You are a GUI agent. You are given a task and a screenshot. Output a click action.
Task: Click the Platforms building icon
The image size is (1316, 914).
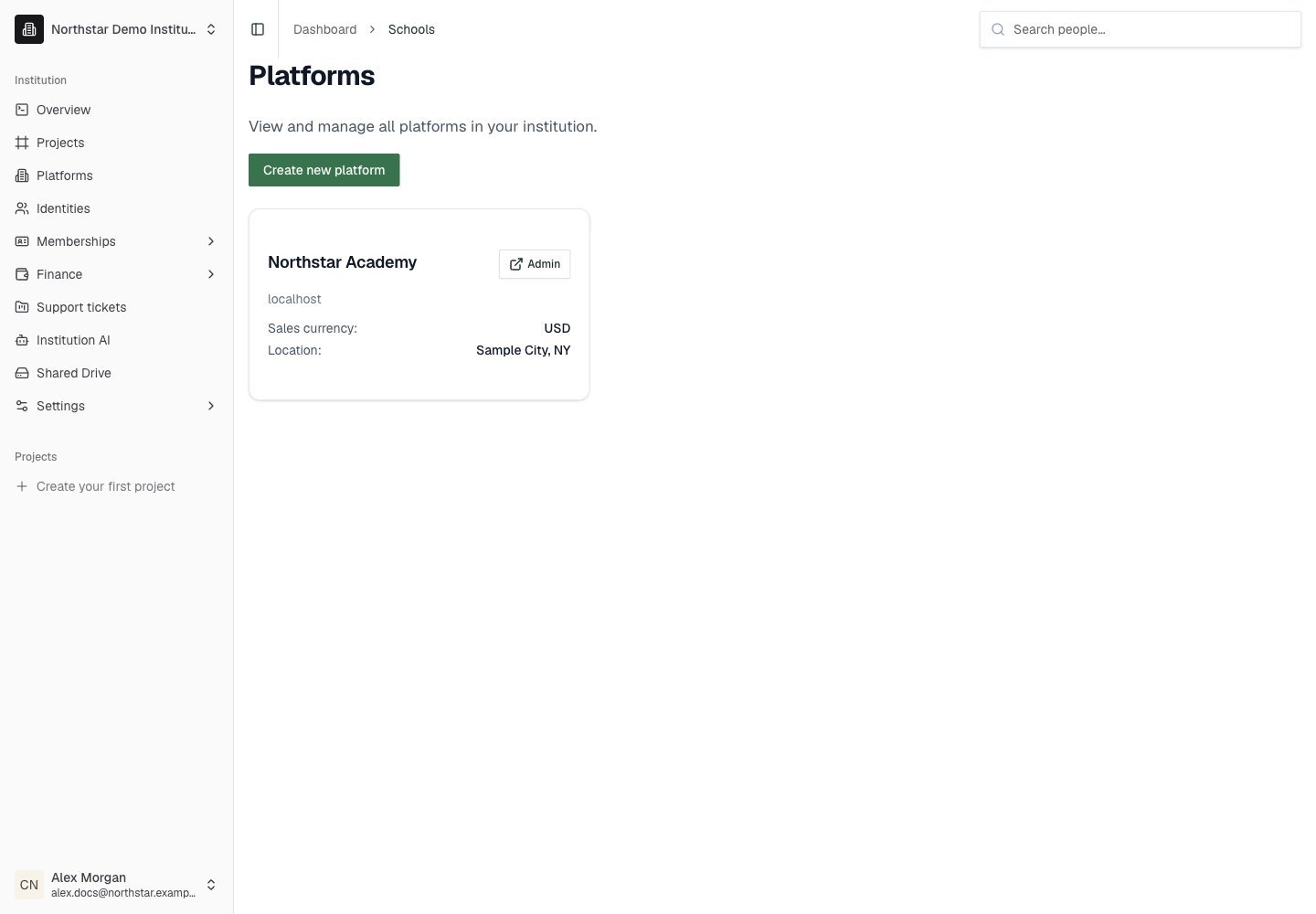(22, 175)
